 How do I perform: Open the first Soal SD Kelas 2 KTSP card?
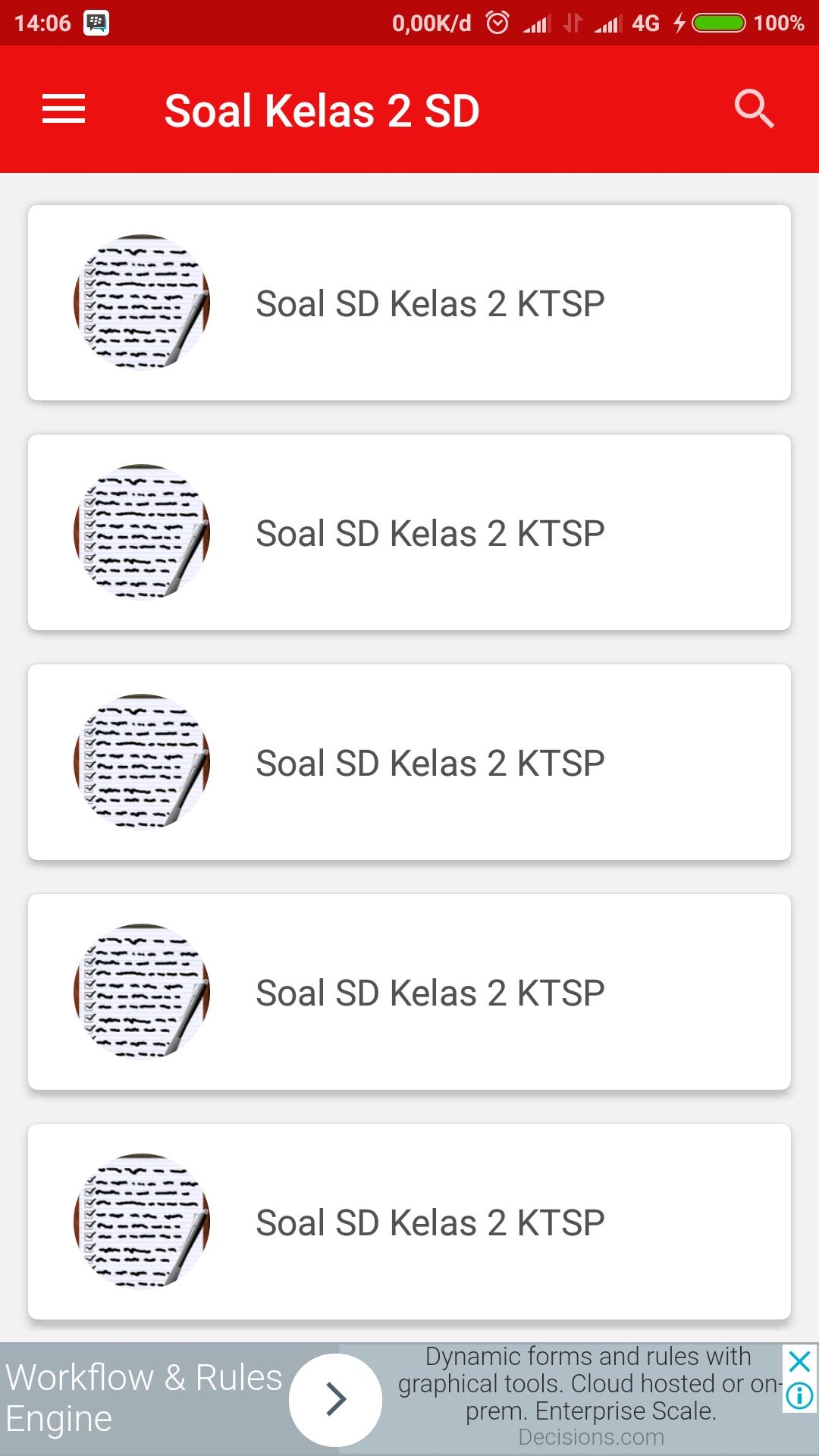[409, 303]
